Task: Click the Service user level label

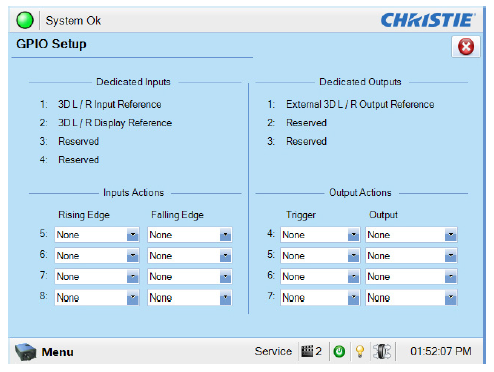Action: (x=273, y=351)
